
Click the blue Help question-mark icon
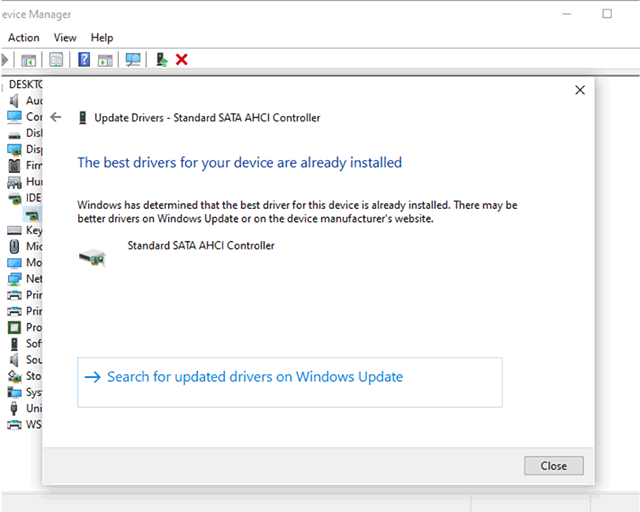point(84,60)
